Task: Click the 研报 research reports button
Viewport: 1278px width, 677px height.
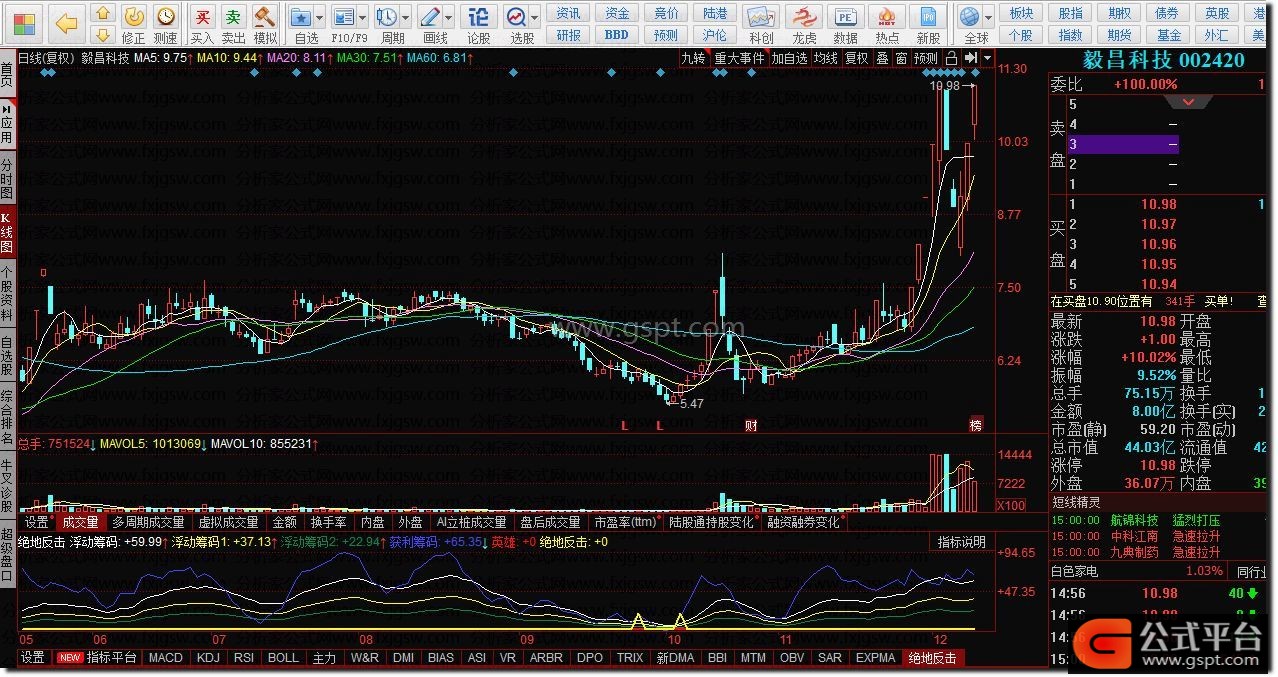Action: click(568, 35)
